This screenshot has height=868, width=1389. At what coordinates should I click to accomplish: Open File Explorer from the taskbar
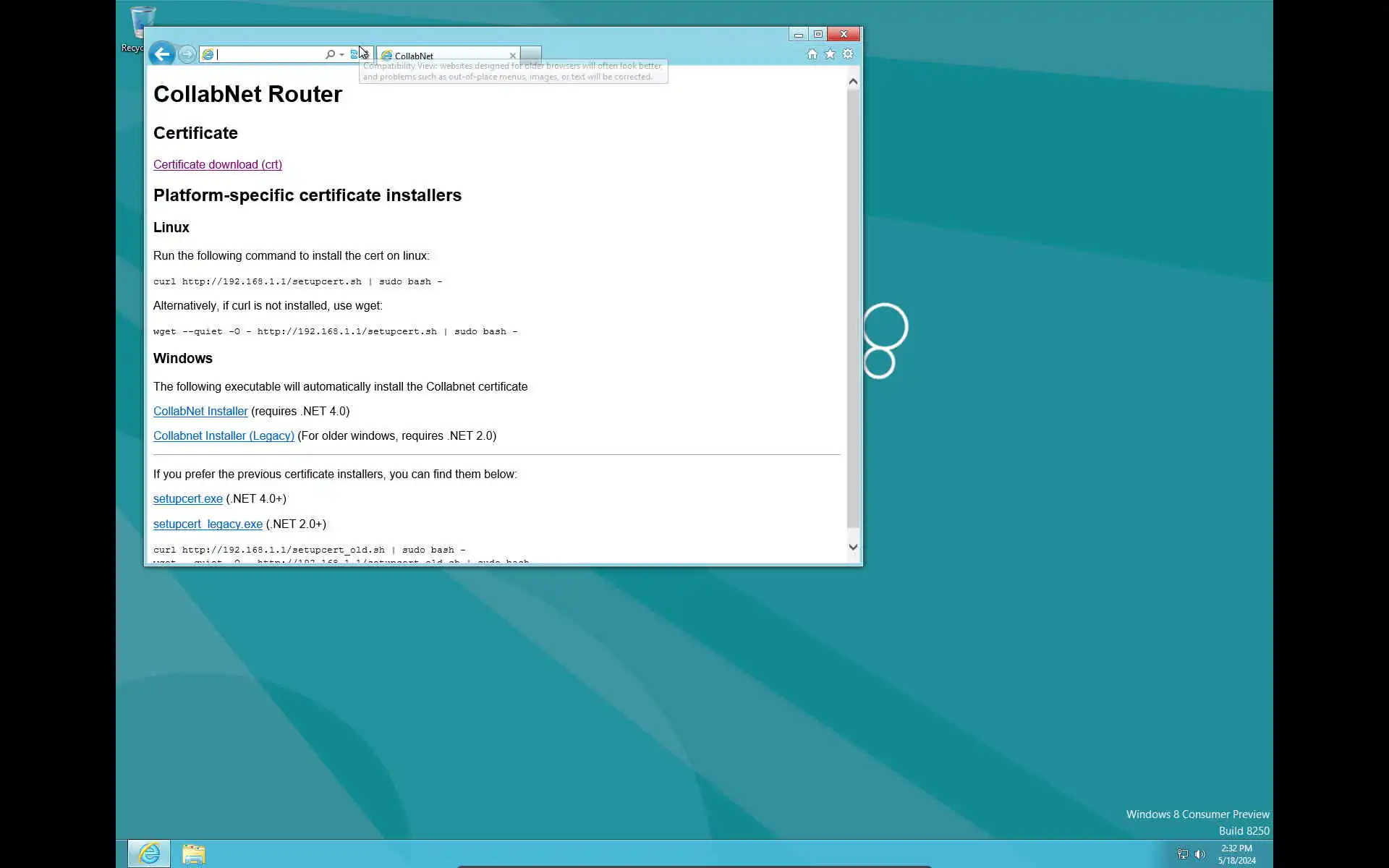pyautogui.click(x=193, y=854)
